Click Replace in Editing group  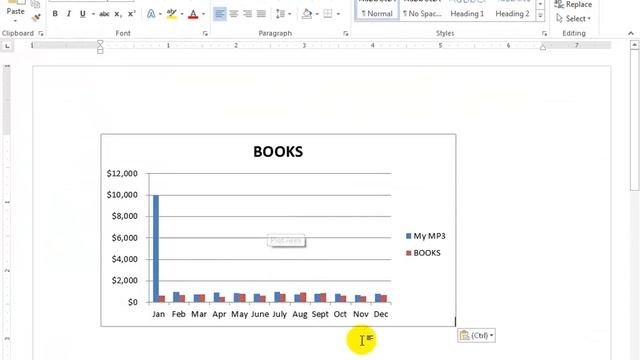573,4
